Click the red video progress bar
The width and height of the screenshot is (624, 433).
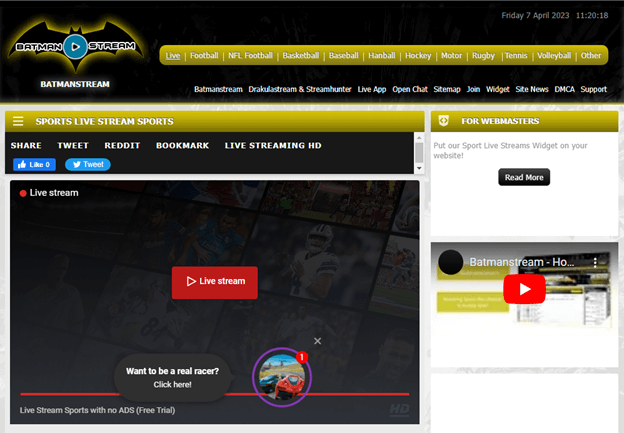215,394
